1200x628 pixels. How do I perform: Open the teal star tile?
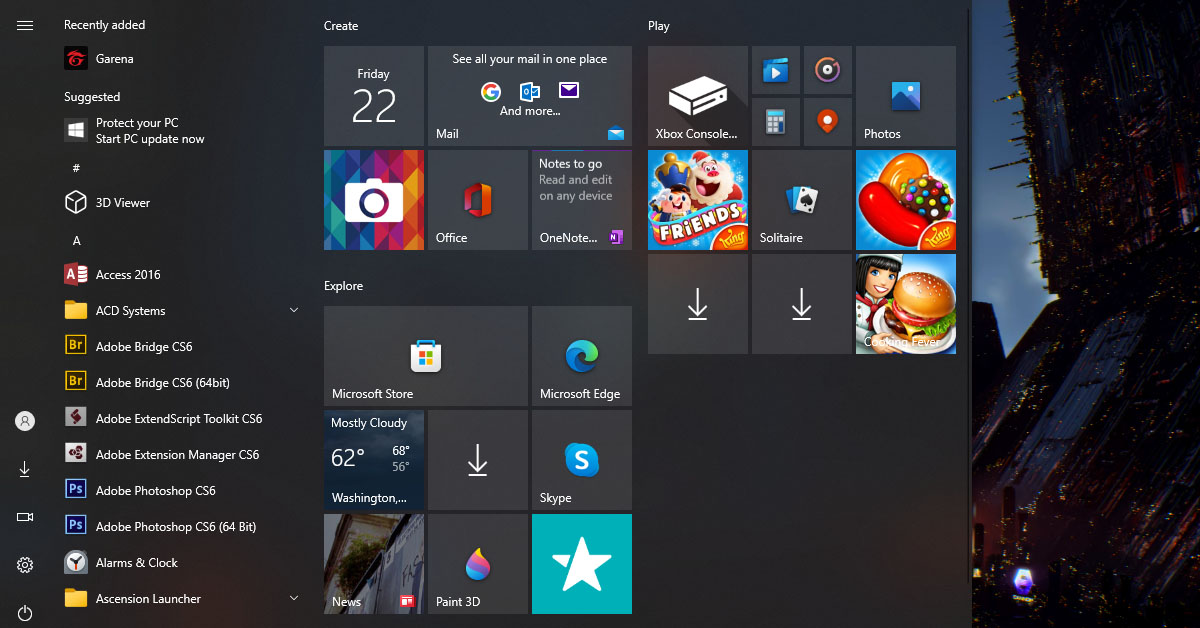(582, 564)
